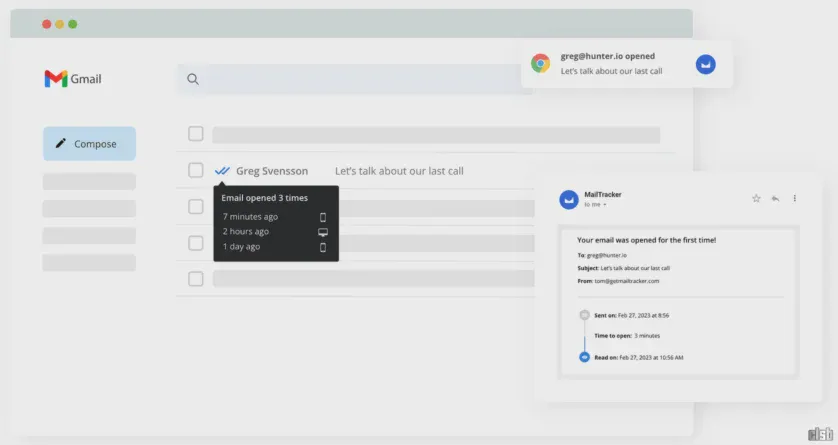Click the 'Read on: Feb 27, 2023' text
838x445 pixels.
639,357
